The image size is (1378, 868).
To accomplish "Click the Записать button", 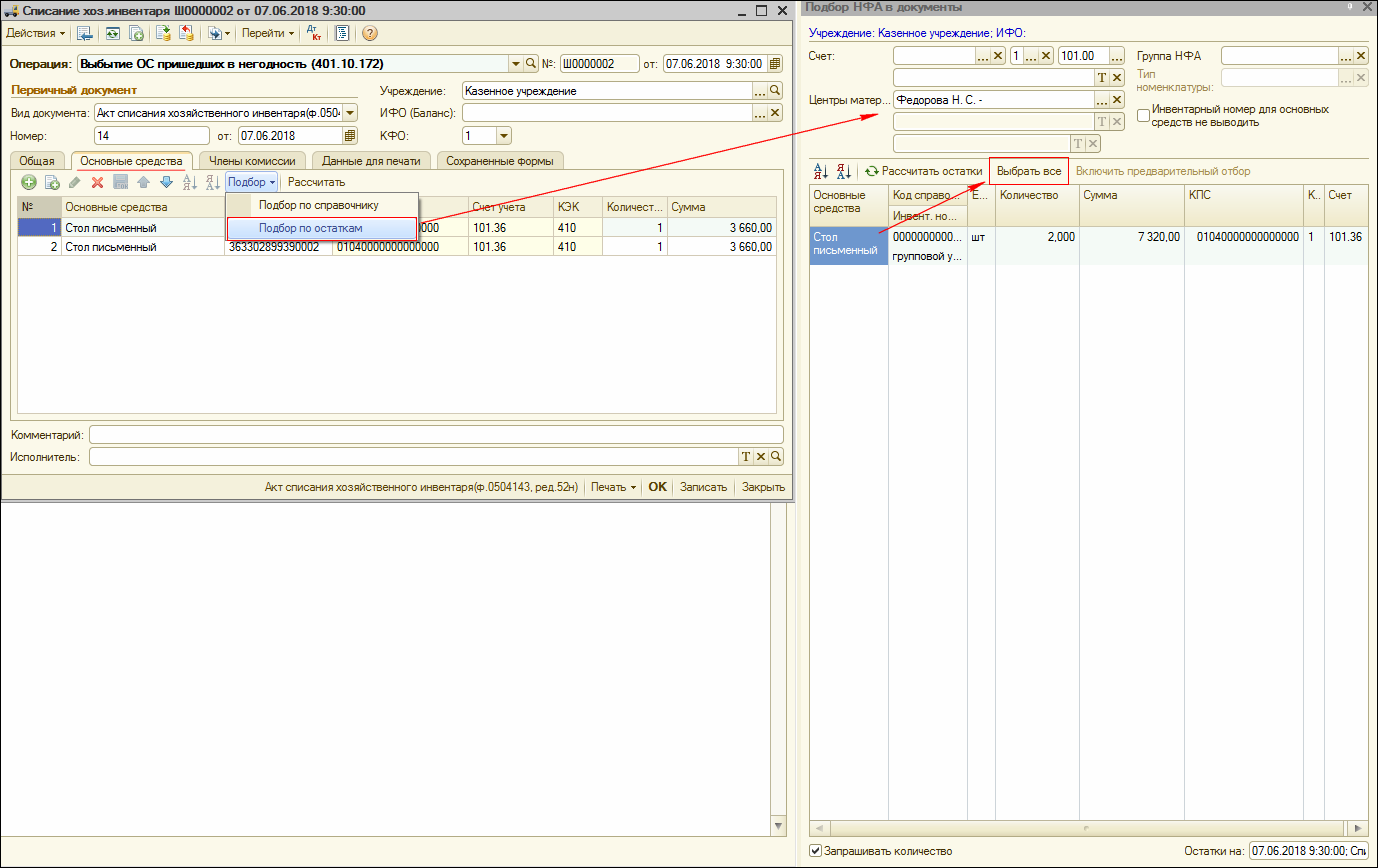I will [x=703, y=487].
